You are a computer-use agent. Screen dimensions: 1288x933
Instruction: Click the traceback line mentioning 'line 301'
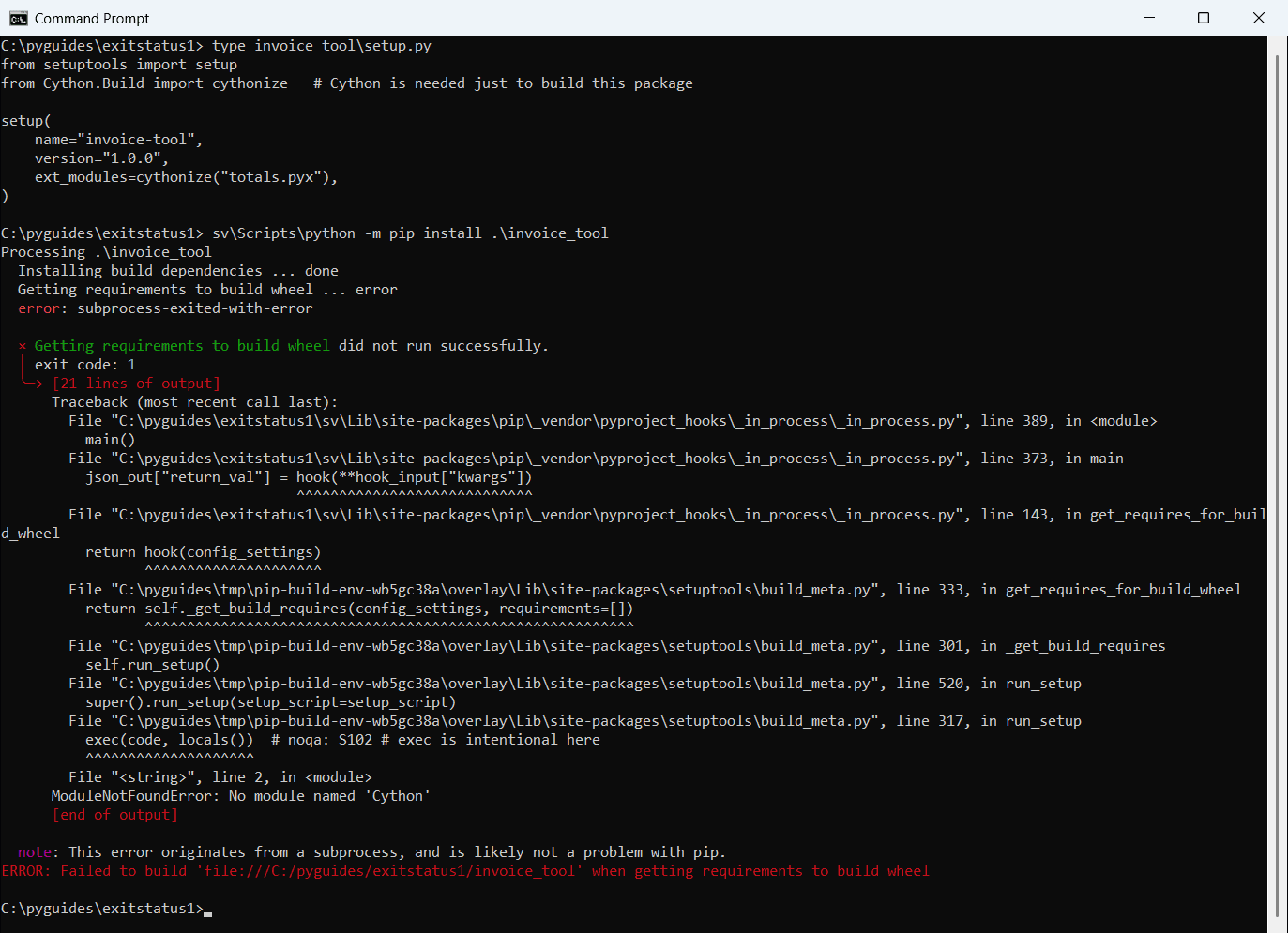tap(617, 646)
